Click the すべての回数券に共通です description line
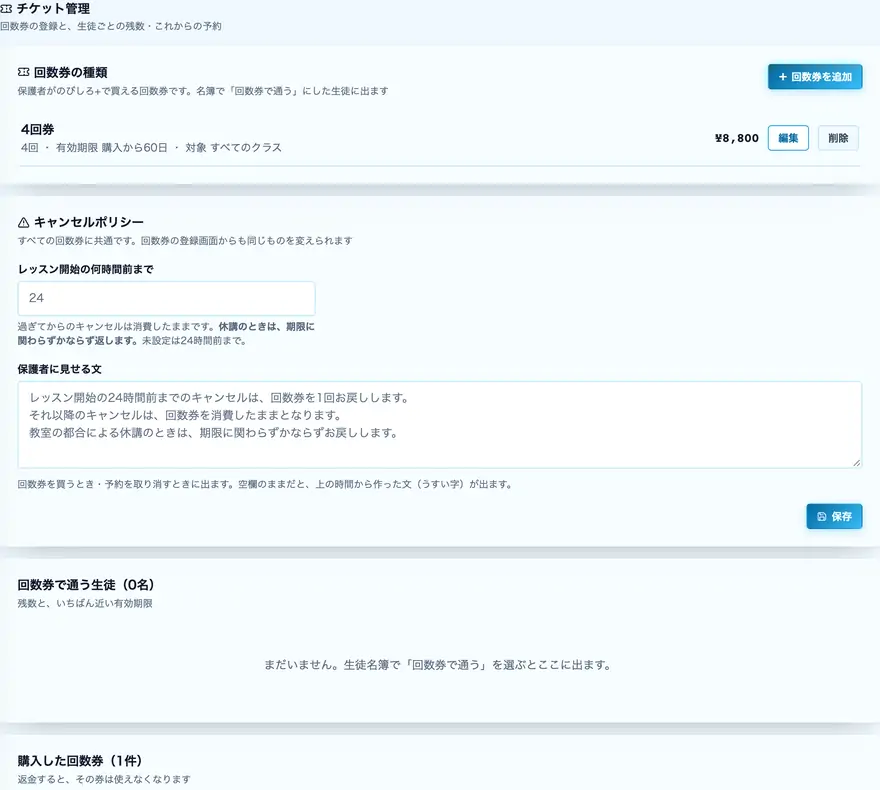Viewport: 880px width, 790px height. pyautogui.click(x=185, y=241)
